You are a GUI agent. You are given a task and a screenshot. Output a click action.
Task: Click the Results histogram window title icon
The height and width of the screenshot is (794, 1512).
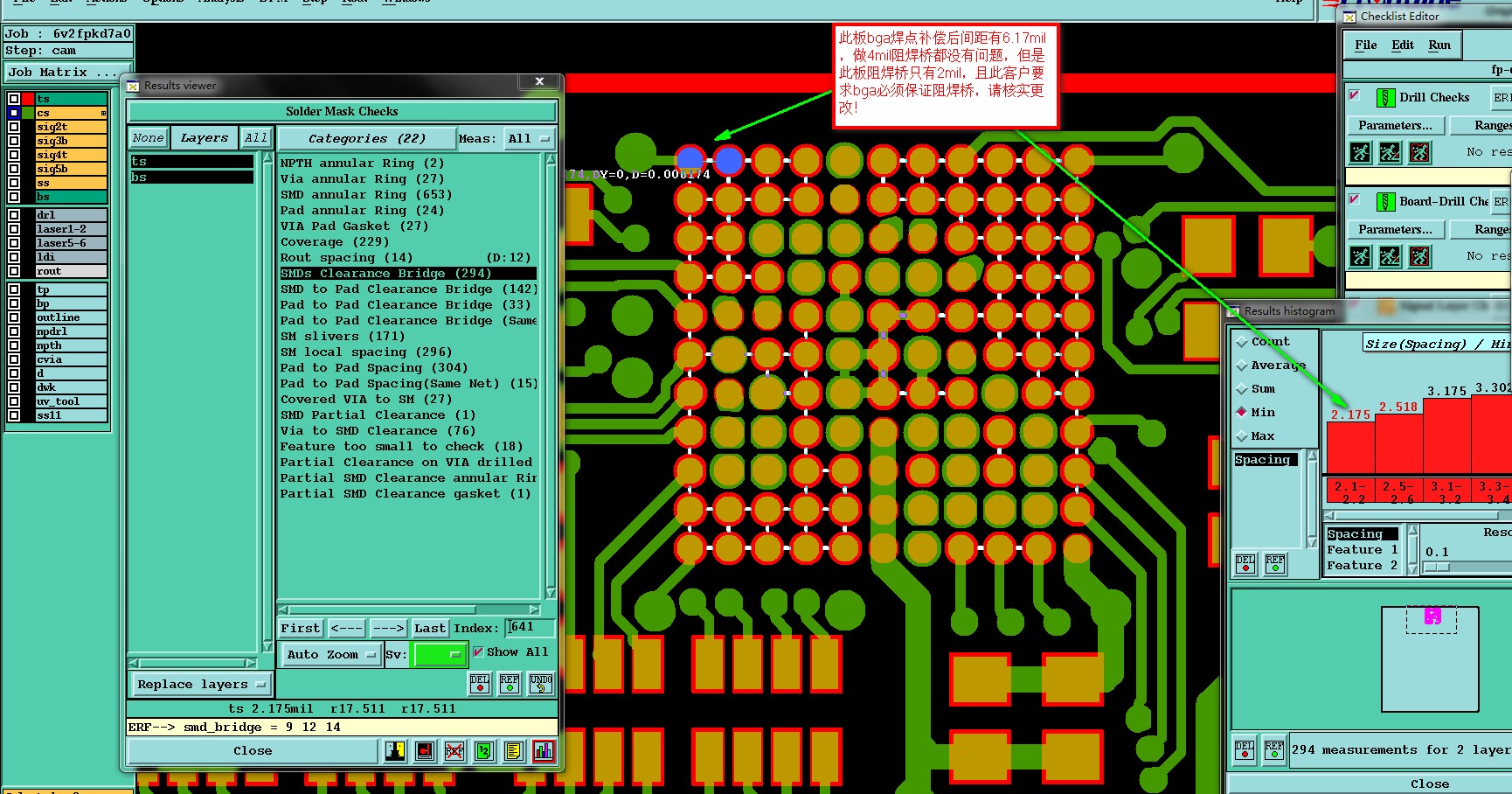pos(1234,311)
